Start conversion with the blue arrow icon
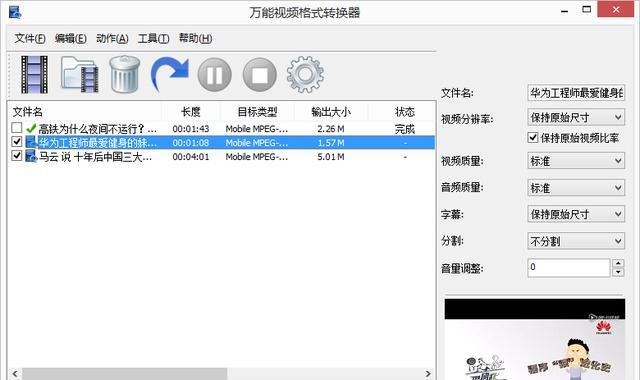 click(x=169, y=73)
